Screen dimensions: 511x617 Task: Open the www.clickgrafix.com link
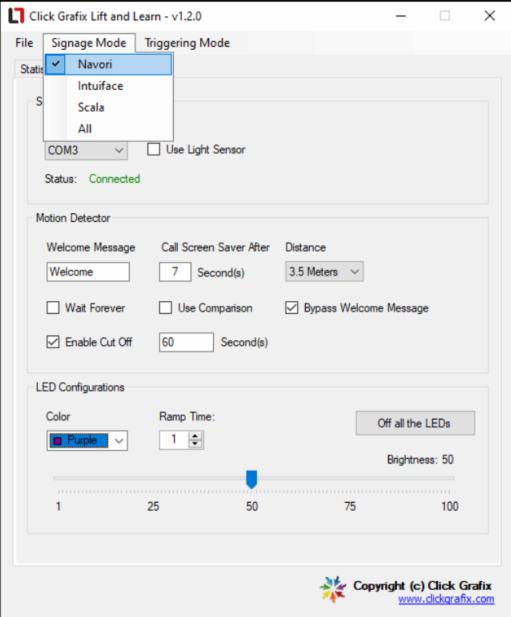point(446,599)
